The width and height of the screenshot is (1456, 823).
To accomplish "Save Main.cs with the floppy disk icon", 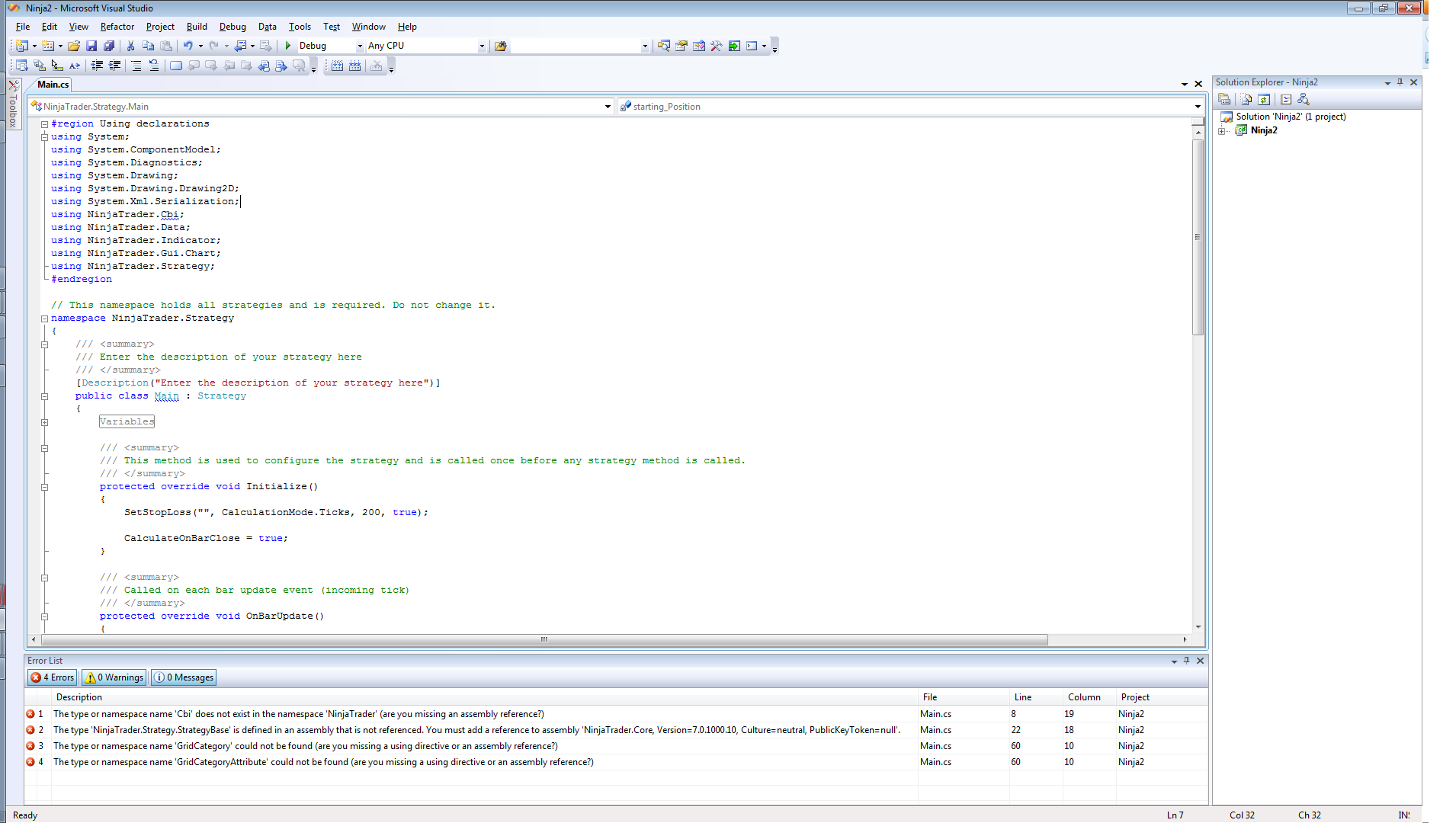I will [91, 46].
